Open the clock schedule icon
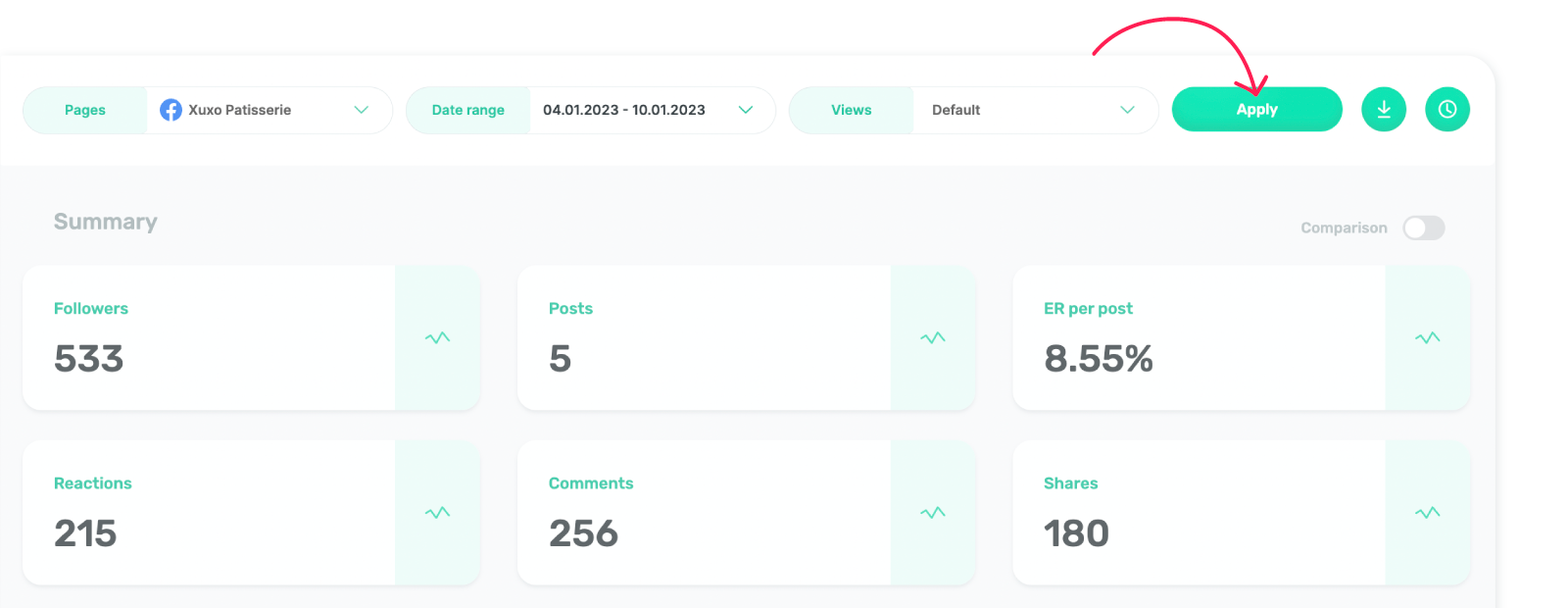Viewport: 1568px width, 608px height. tap(1447, 109)
